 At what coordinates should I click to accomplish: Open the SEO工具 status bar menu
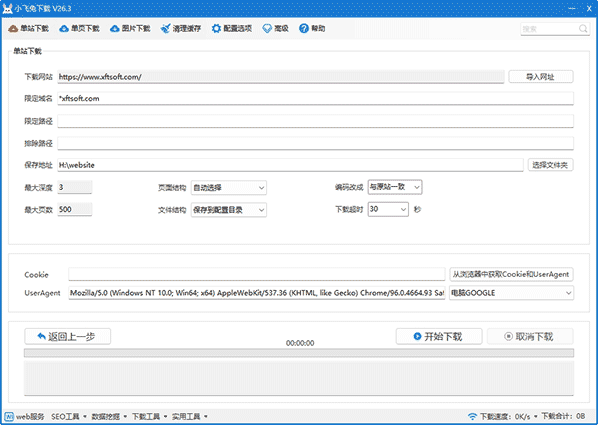tap(69, 416)
